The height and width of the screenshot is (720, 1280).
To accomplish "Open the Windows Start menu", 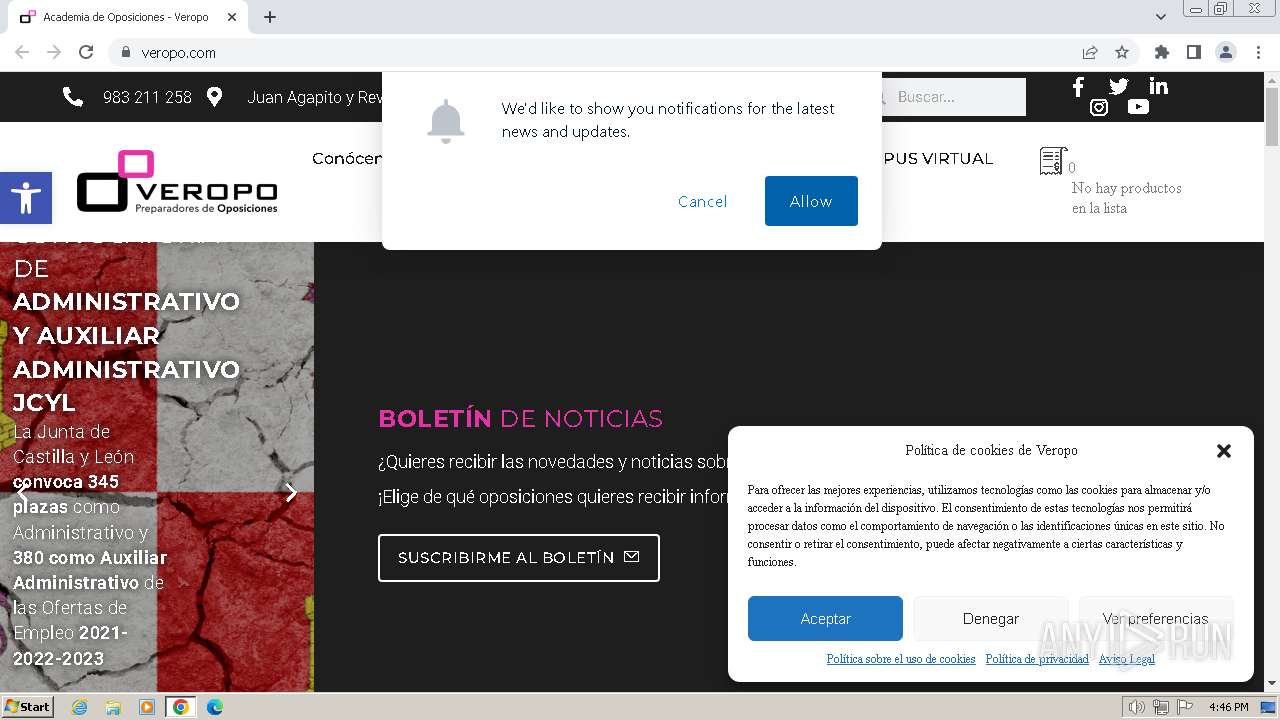I will coord(27,707).
